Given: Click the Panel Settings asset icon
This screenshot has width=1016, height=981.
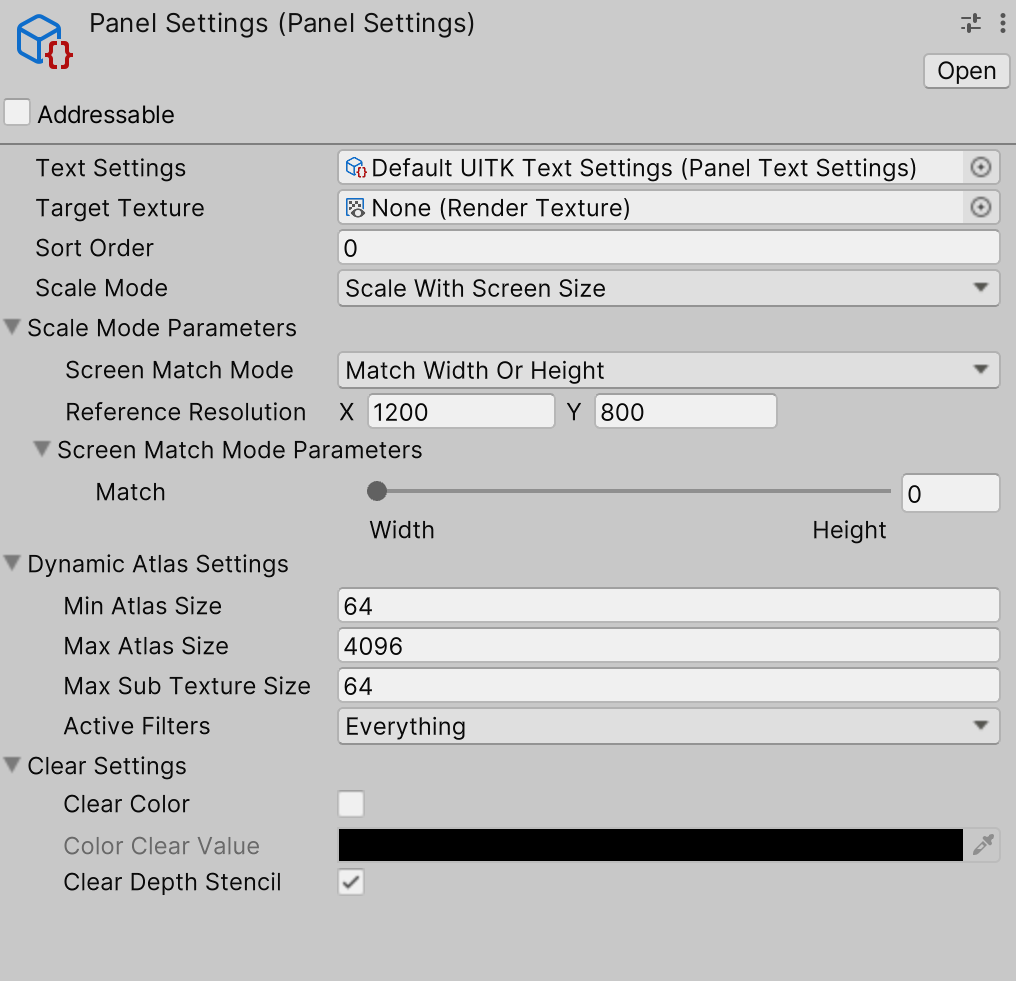Looking at the screenshot, I should [x=45, y=43].
